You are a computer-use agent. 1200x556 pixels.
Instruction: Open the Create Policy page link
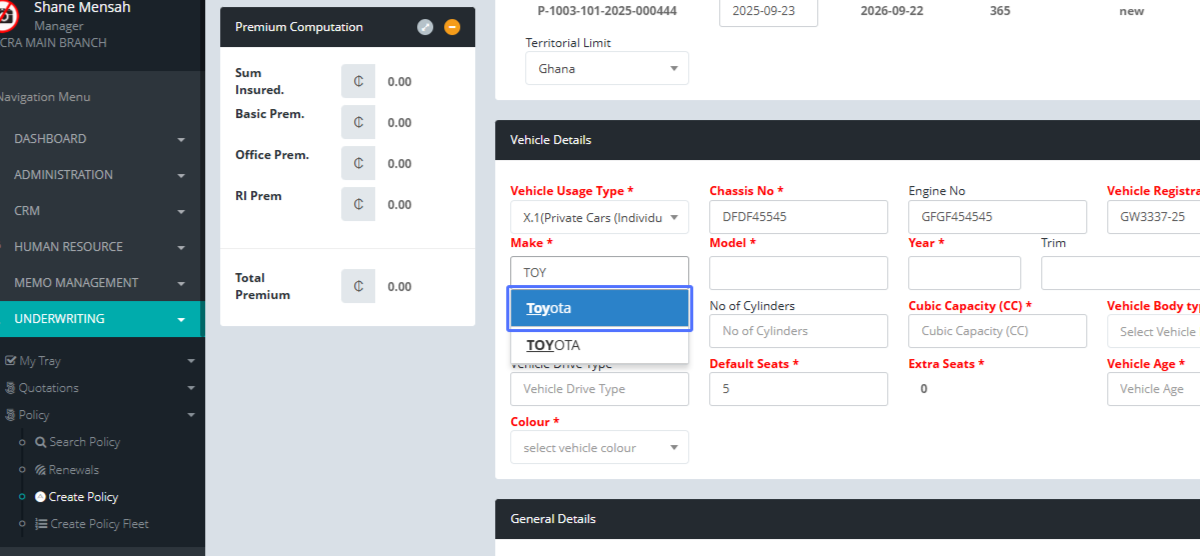pyautogui.click(x=83, y=497)
